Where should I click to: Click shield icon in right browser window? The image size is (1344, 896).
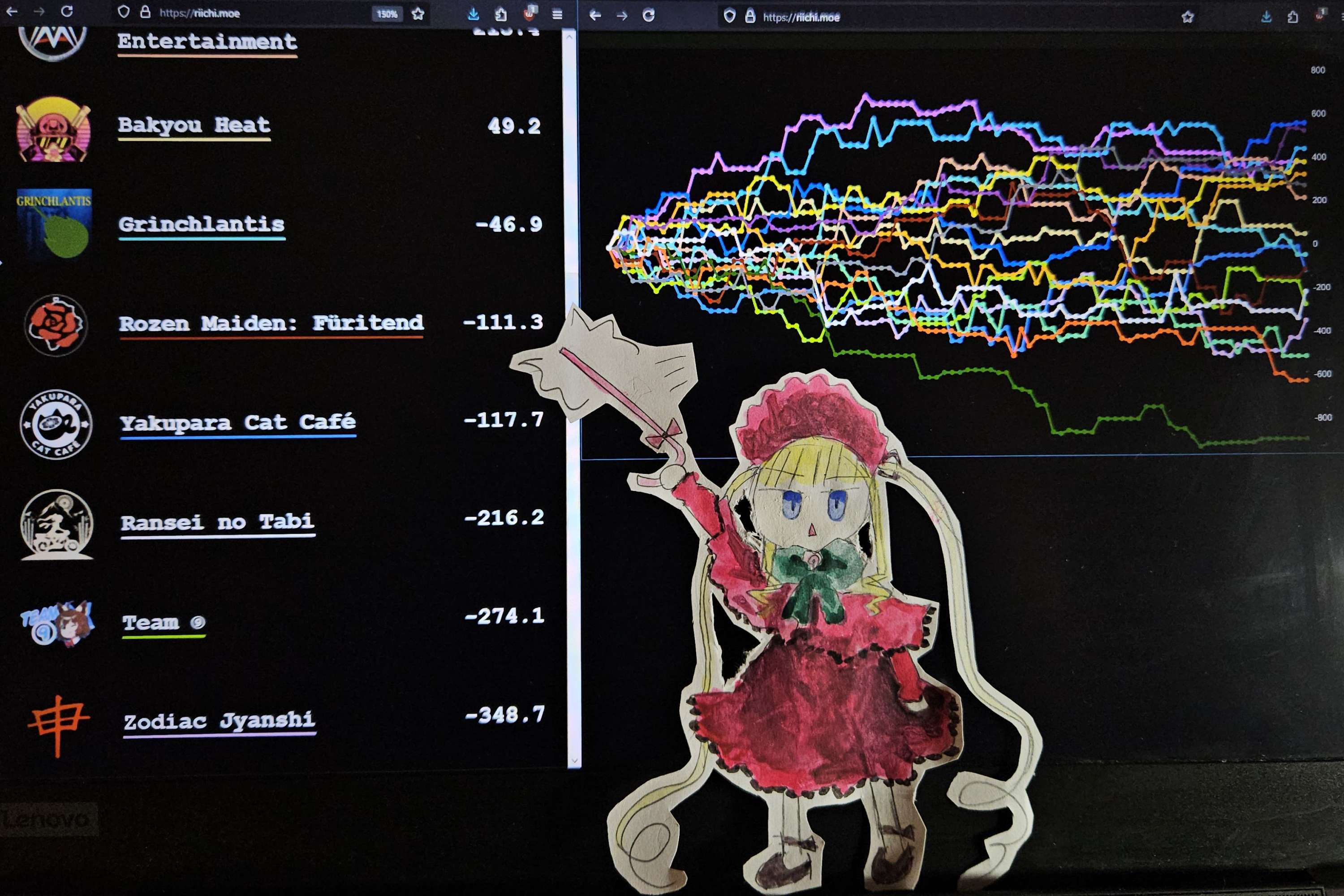coord(729,16)
